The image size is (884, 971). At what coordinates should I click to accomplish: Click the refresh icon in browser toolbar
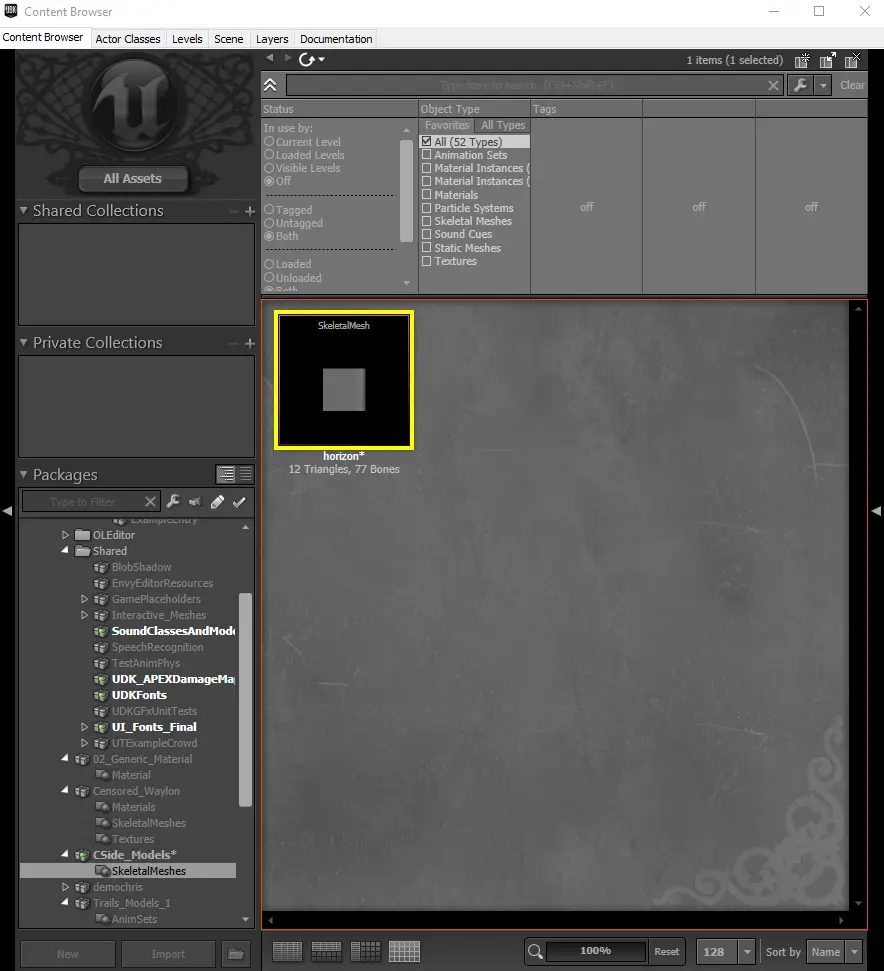click(307, 59)
